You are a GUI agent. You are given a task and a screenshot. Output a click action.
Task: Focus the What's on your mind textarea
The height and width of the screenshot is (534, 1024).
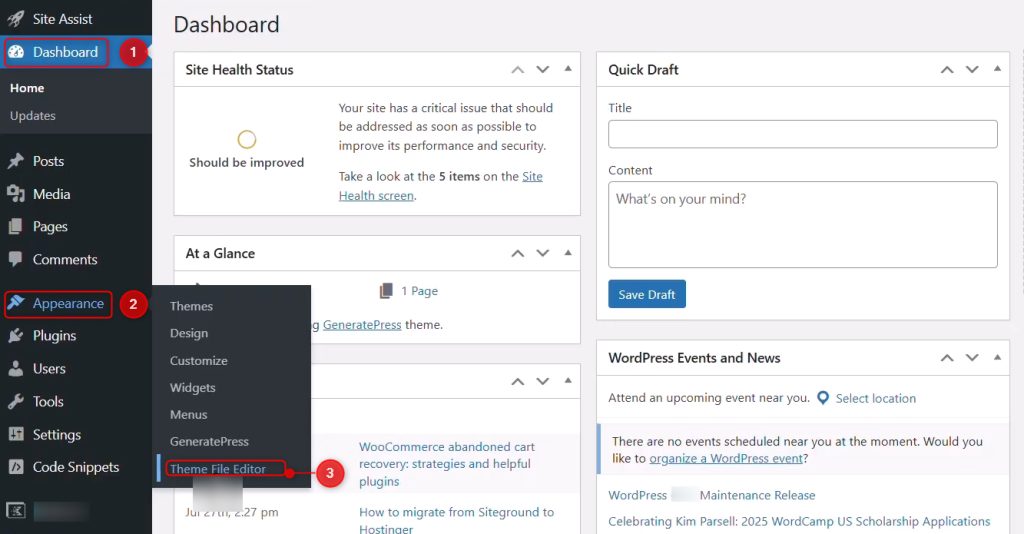click(x=803, y=225)
